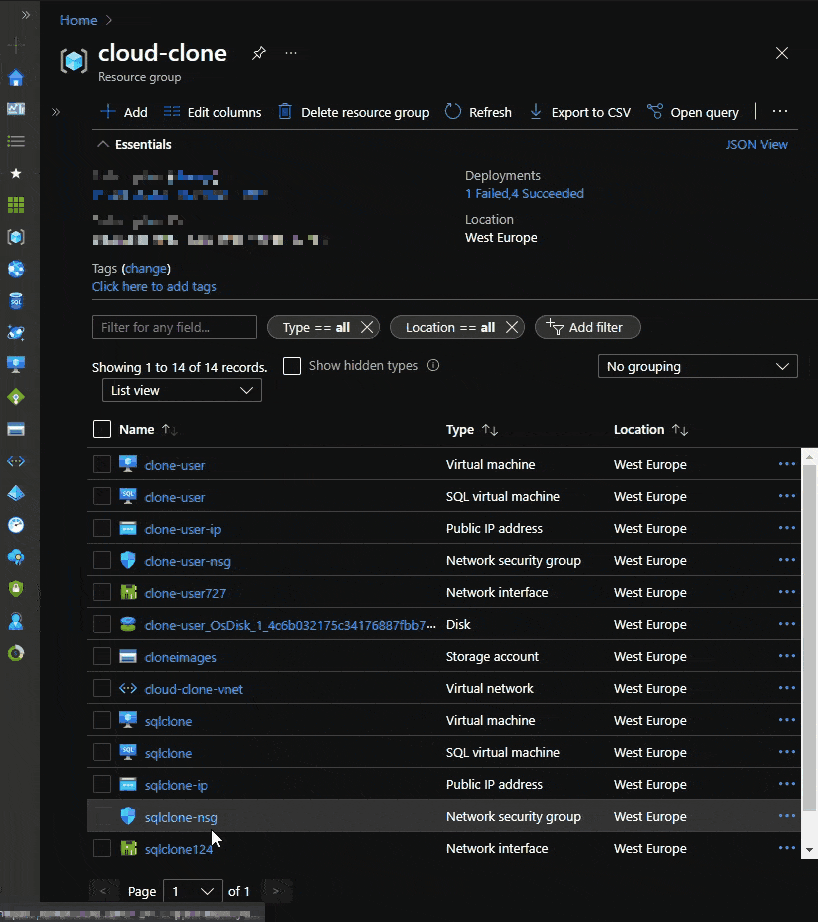Open toolbar overflow ellipsis menu

tap(780, 112)
